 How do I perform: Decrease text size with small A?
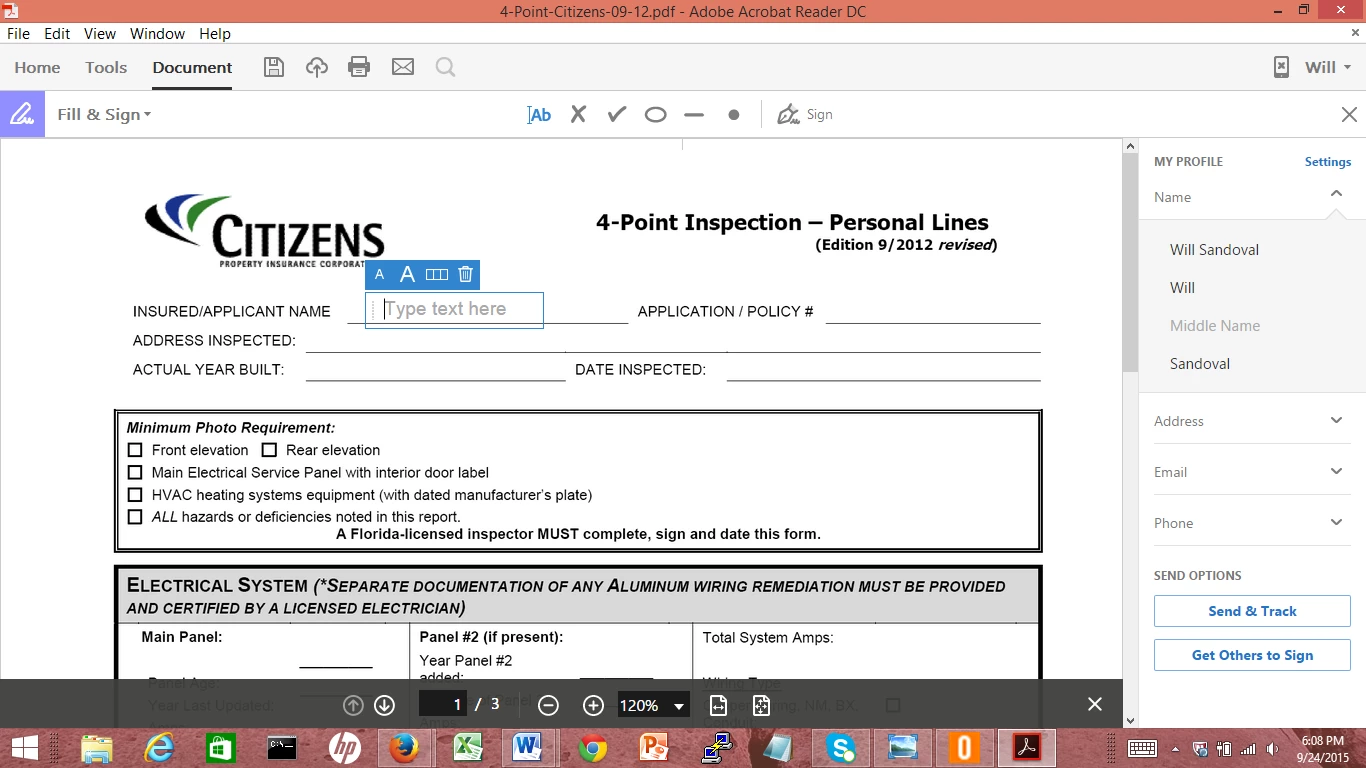coord(380,275)
